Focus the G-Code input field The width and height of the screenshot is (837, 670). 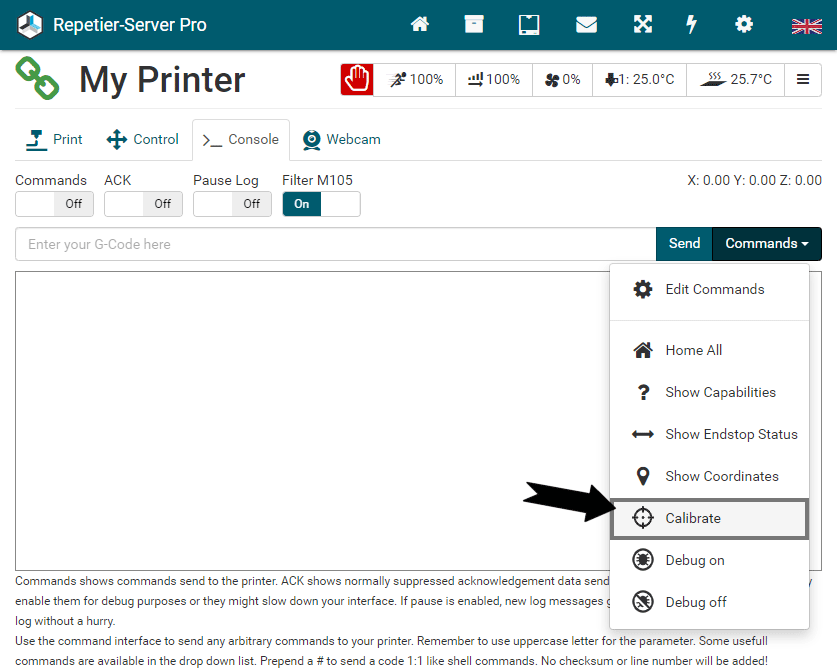[x=335, y=244]
